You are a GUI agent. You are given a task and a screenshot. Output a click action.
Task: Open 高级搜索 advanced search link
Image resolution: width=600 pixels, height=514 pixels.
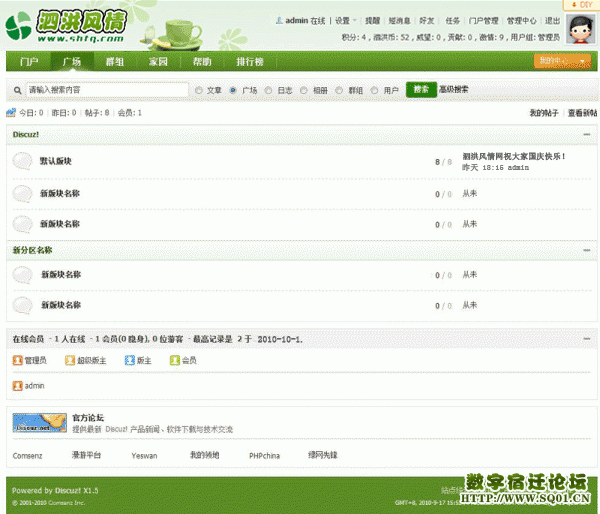(453, 90)
